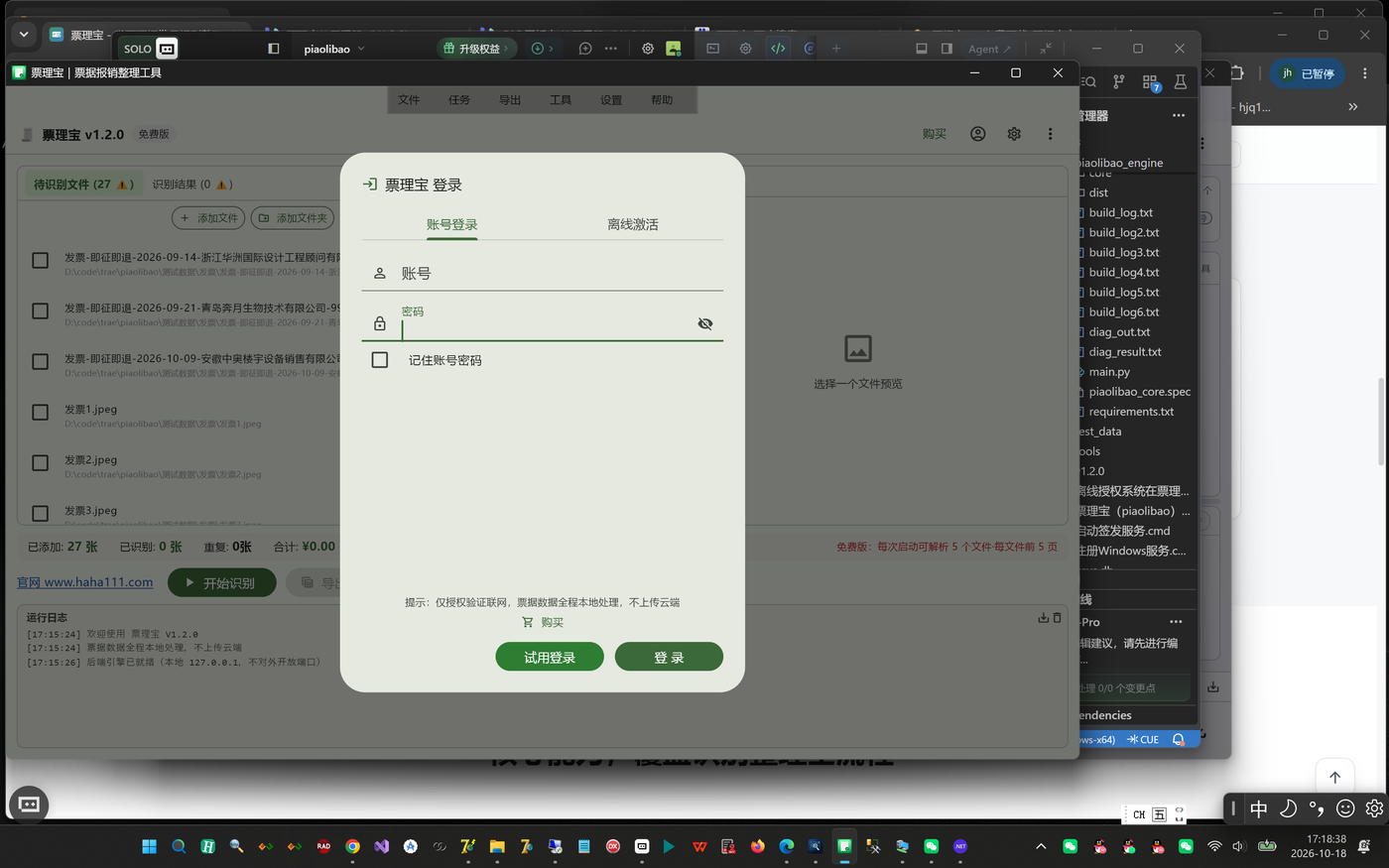Open the 导出 menu
Image resolution: width=1389 pixels, height=868 pixels.
click(x=510, y=100)
